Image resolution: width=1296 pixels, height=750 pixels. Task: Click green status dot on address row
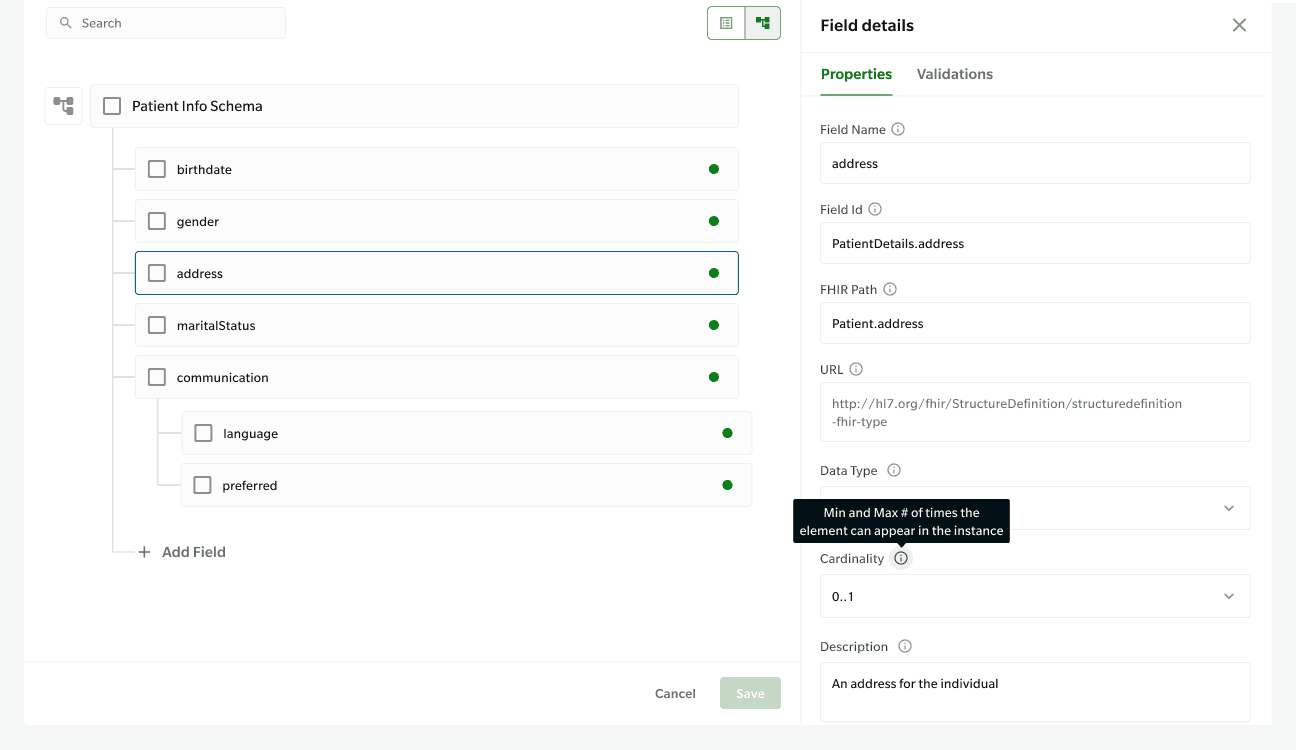coord(714,273)
